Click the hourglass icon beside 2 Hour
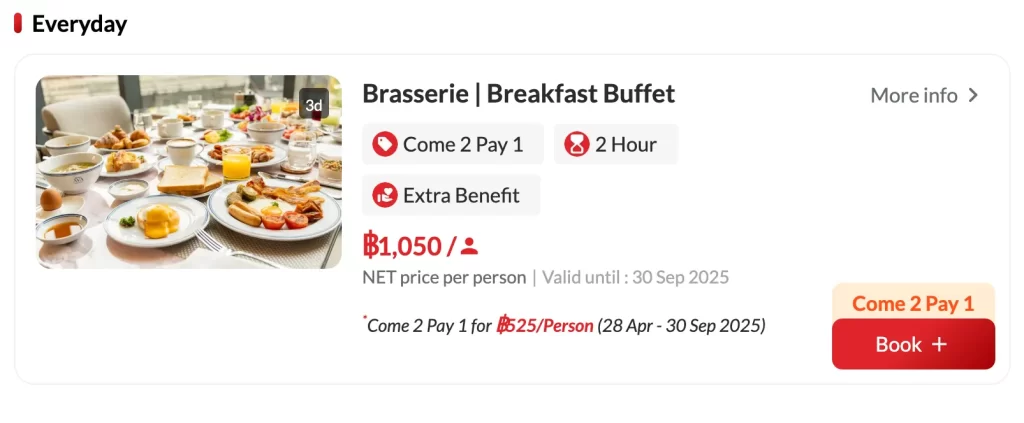Image resolution: width=1024 pixels, height=423 pixels. pyautogui.click(x=577, y=145)
